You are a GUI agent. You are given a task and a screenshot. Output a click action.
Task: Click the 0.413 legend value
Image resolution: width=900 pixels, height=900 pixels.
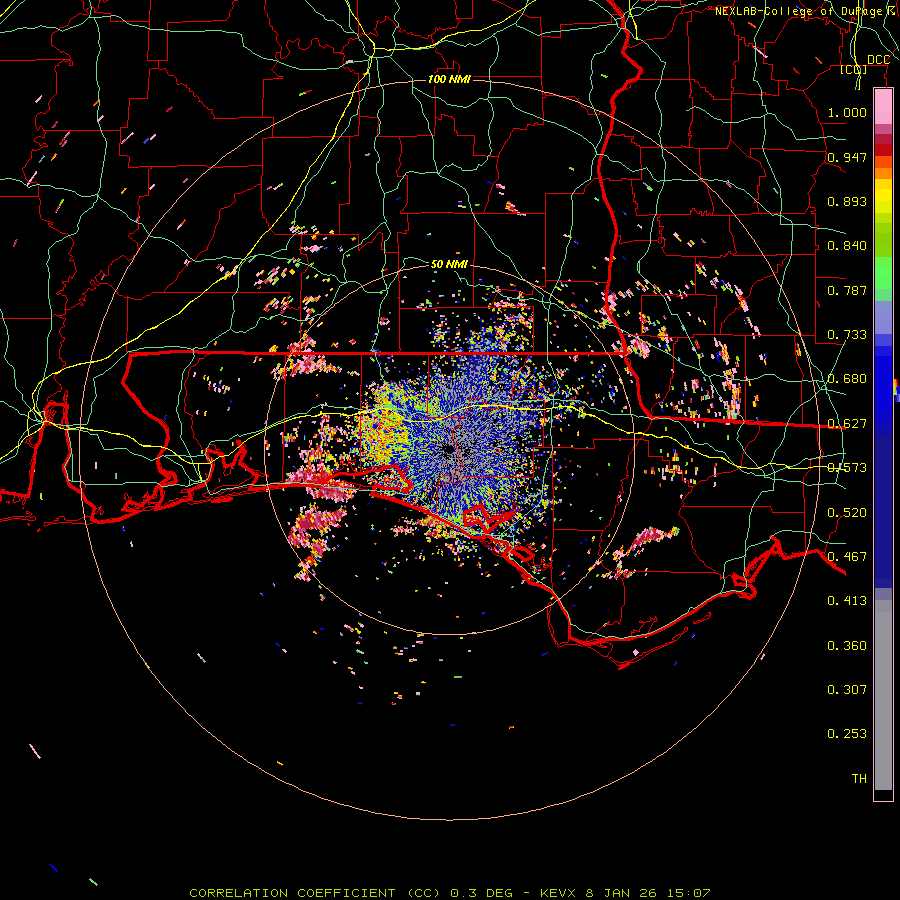(x=847, y=601)
